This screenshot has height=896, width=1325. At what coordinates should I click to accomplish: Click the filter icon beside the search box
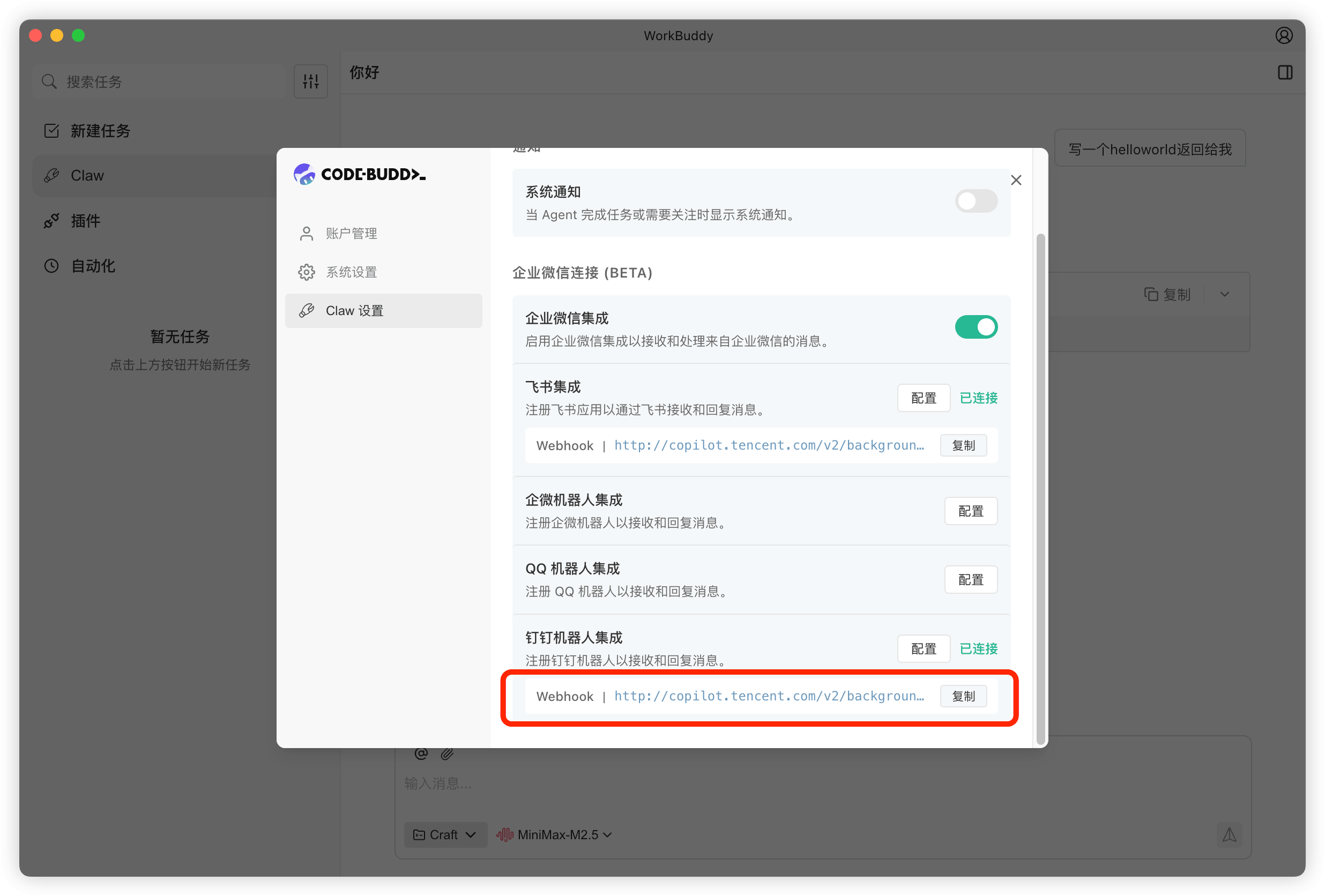click(311, 81)
